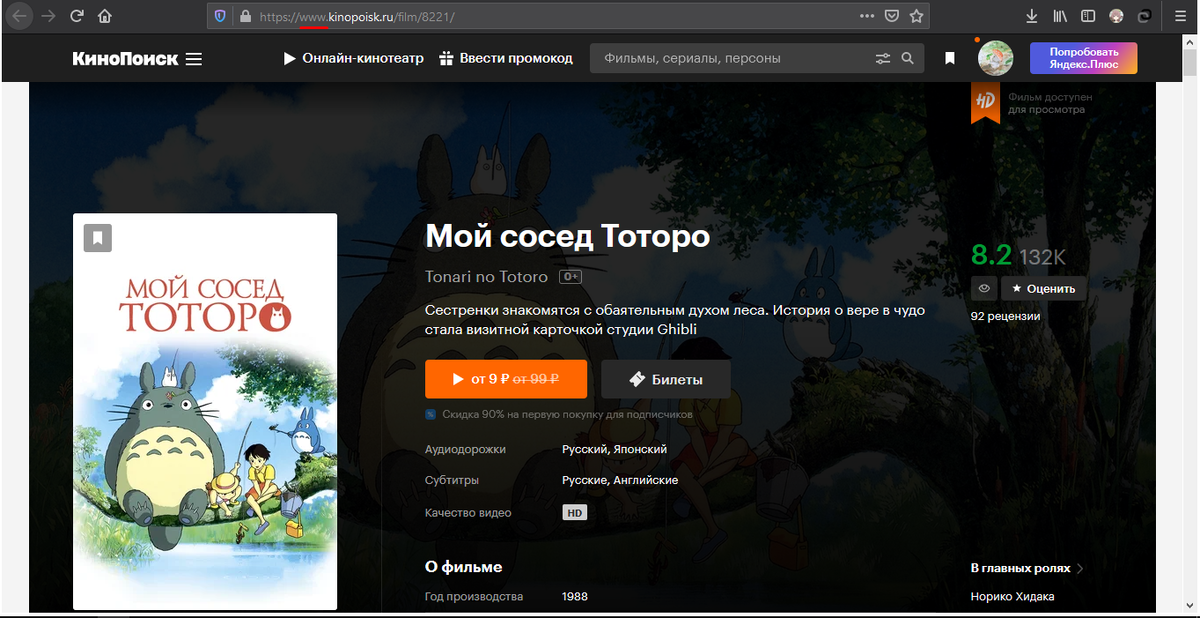Image resolution: width=1200 pixels, height=618 pixels.
Task: Click the Tonari no Totoro original title
Action: [x=486, y=276]
